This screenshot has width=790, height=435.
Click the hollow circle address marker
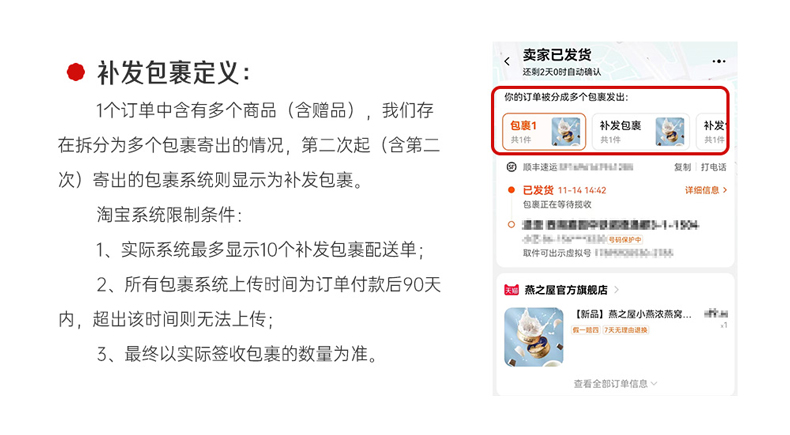pos(511,225)
